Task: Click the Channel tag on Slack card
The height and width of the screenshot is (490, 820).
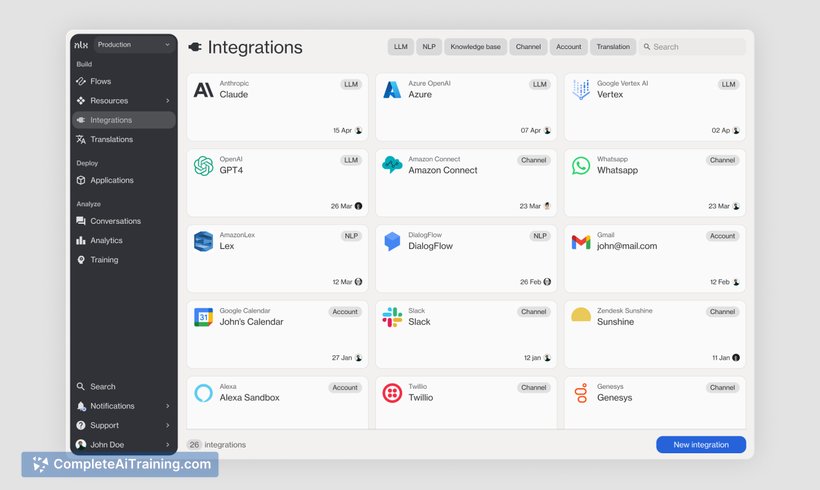Action: [x=533, y=312]
